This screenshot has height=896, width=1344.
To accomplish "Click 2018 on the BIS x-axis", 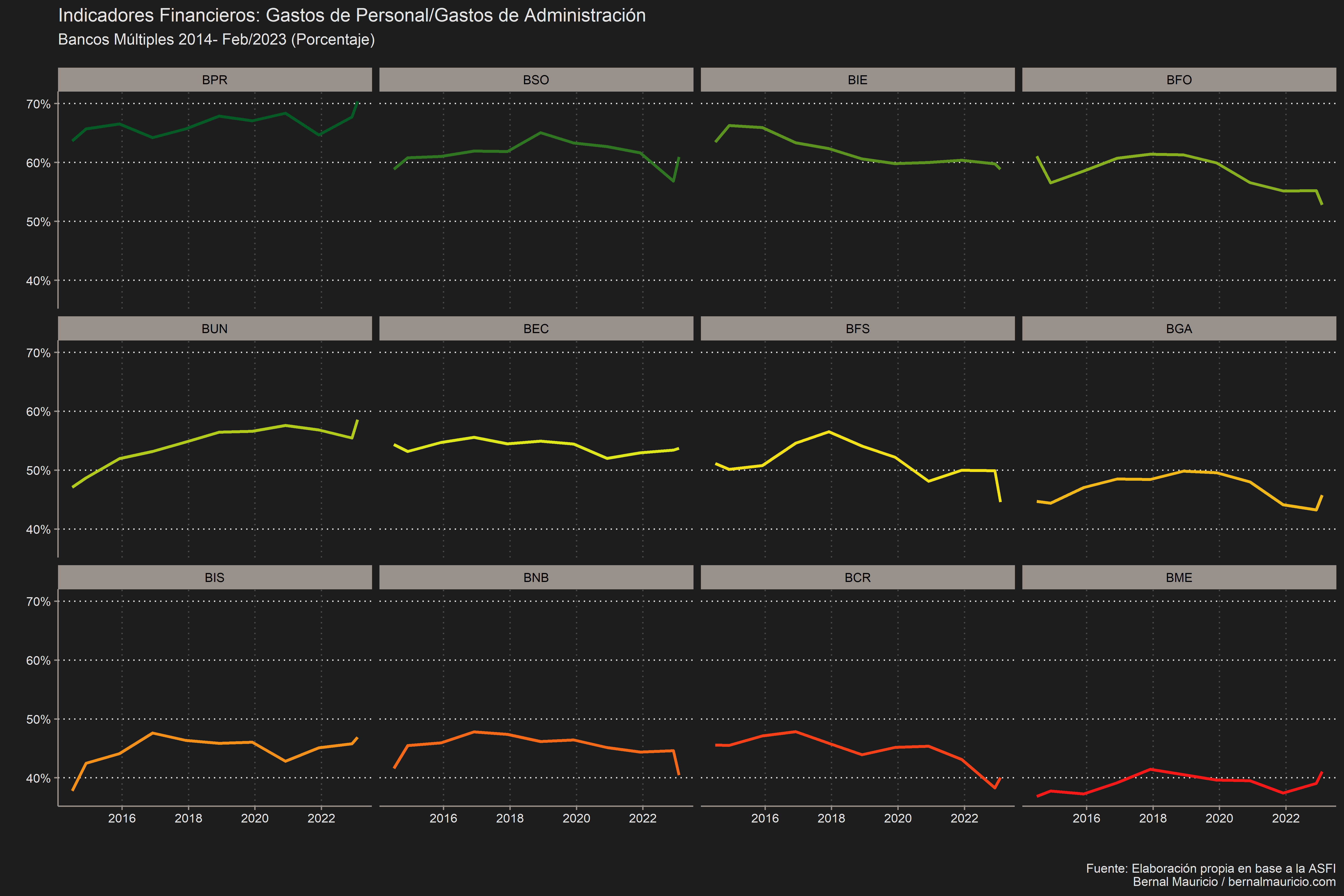I will (189, 818).
